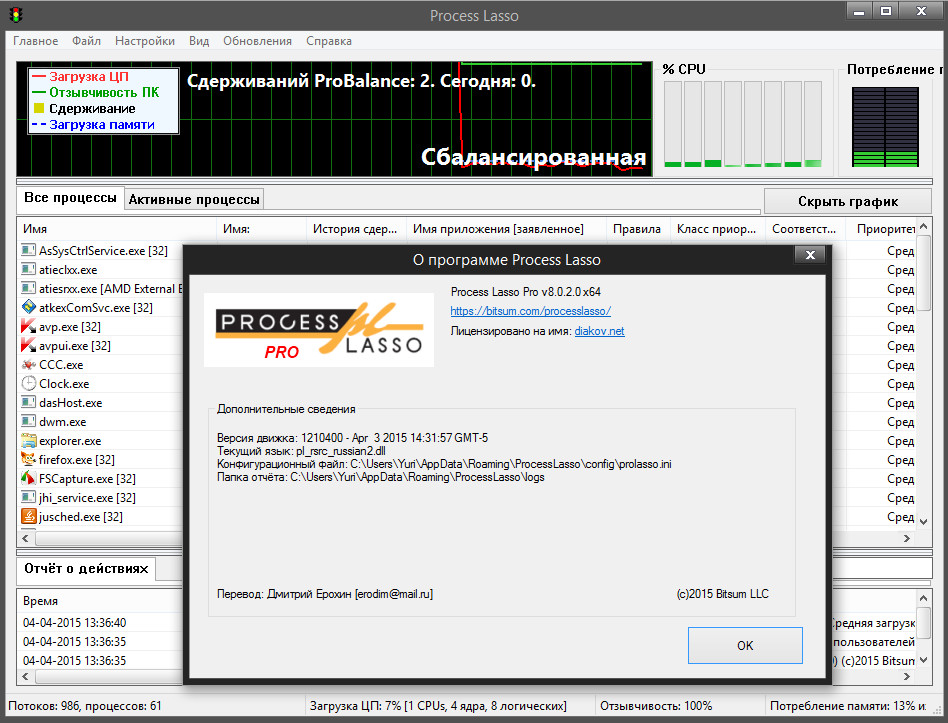Click the firefox.exe icon
Viewport: 948px width, 723px height.
click(x=28, y=459)
